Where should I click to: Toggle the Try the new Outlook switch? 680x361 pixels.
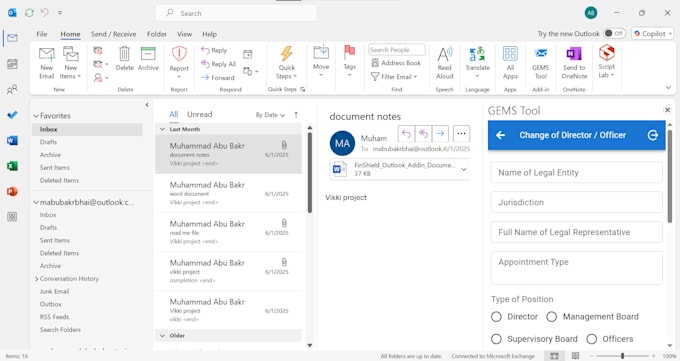pyautogui.click(x=614, y=33)
